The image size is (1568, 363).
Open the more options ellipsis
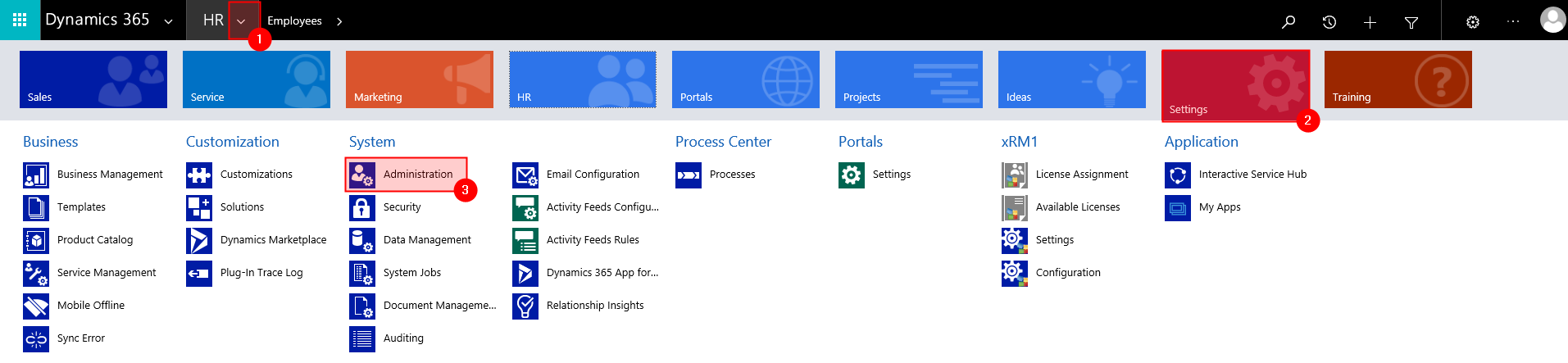point(1513,22)
